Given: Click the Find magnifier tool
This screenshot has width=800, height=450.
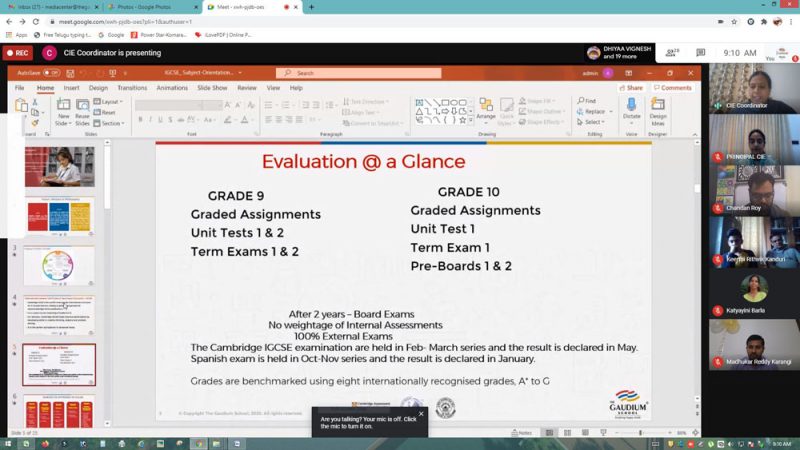Looking at the screenshot, I should pos(587,101).
